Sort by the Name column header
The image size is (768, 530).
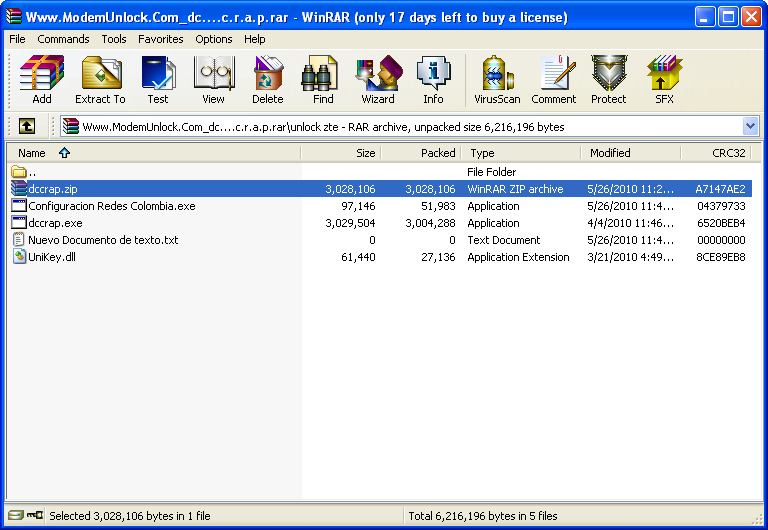click(x=154, y=153)
